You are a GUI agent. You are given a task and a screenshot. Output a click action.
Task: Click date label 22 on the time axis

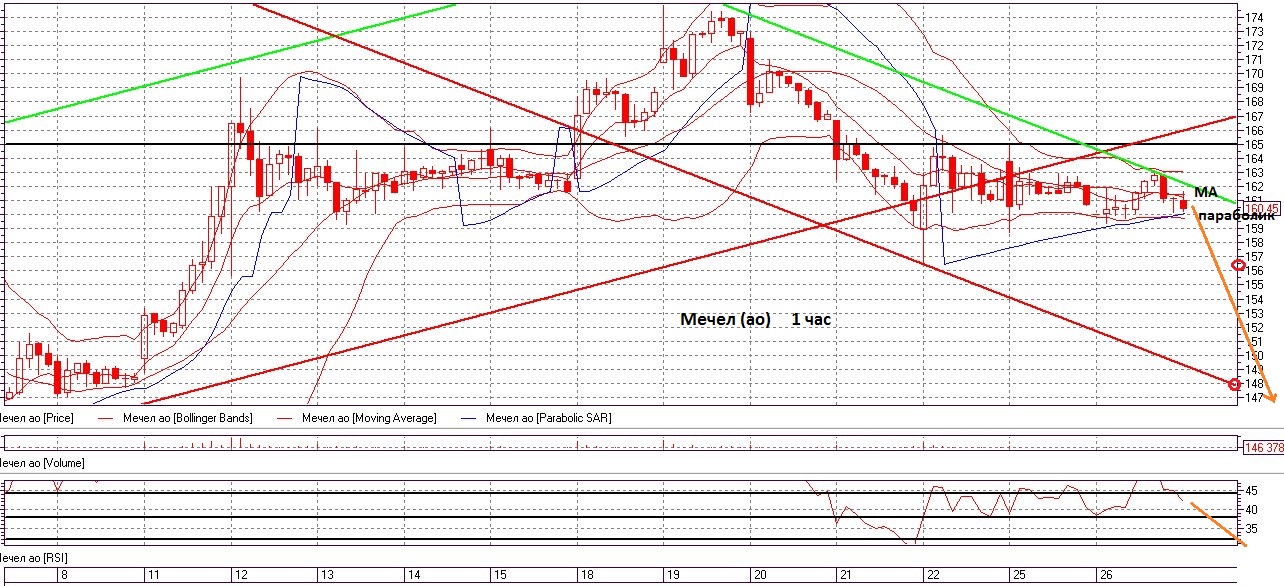[933, 576]
